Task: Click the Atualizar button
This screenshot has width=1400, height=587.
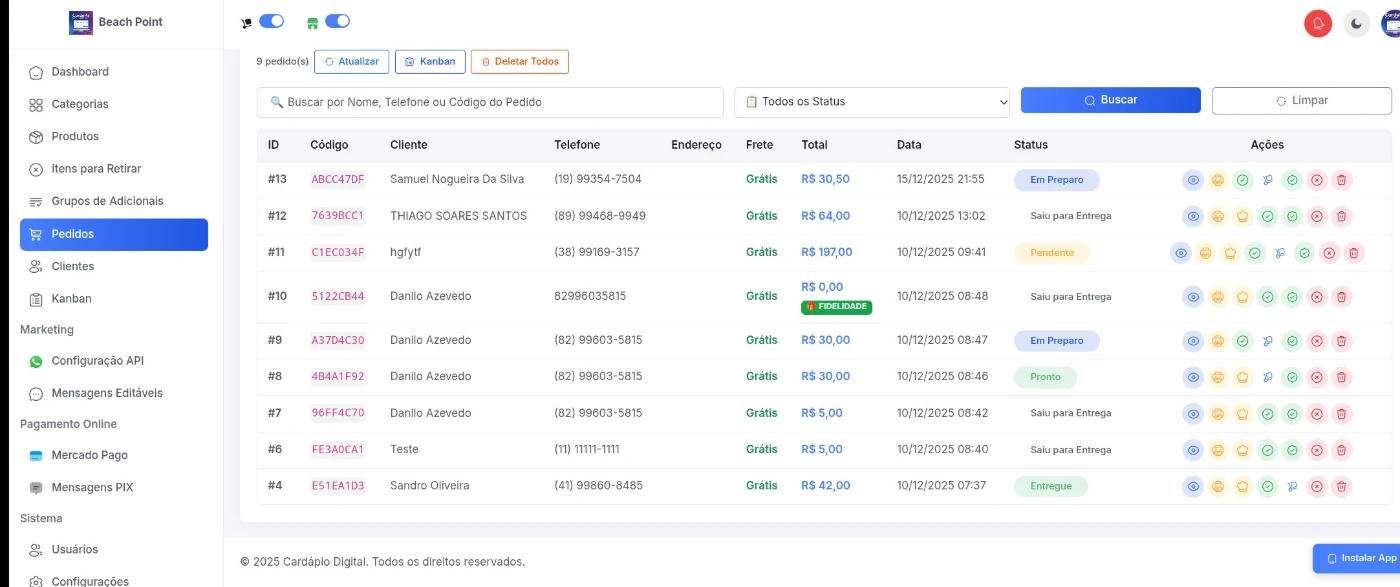Action: pyautogui.click(x=351, y=62)
